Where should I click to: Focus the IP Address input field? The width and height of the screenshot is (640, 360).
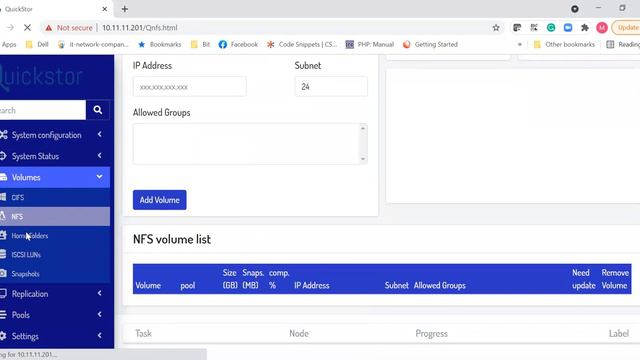click(189, 87)
